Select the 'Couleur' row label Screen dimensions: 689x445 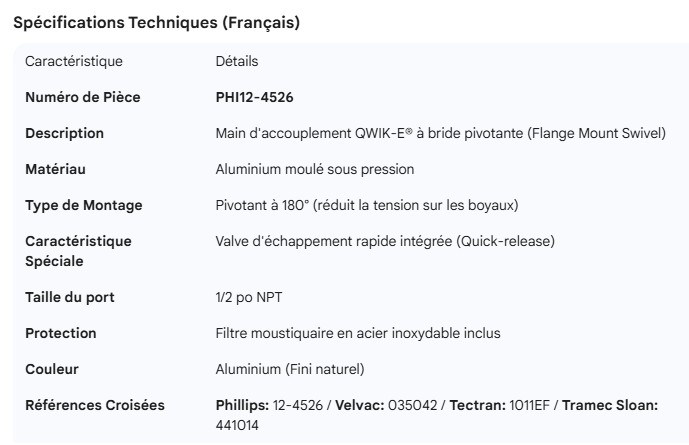[x=51, y=369]
